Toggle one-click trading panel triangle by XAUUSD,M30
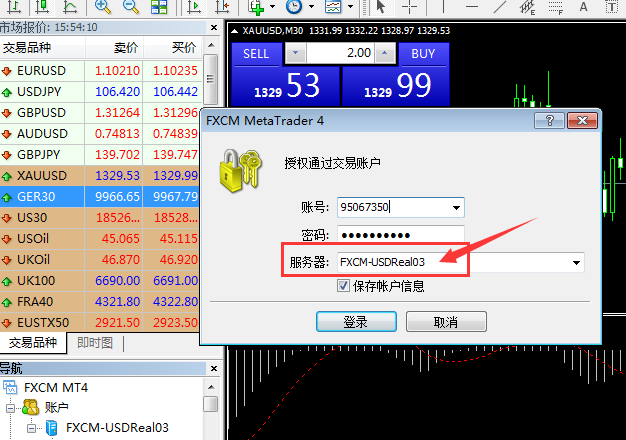Image resolution: width=626 pixels, height=440 pixels. 235,31
